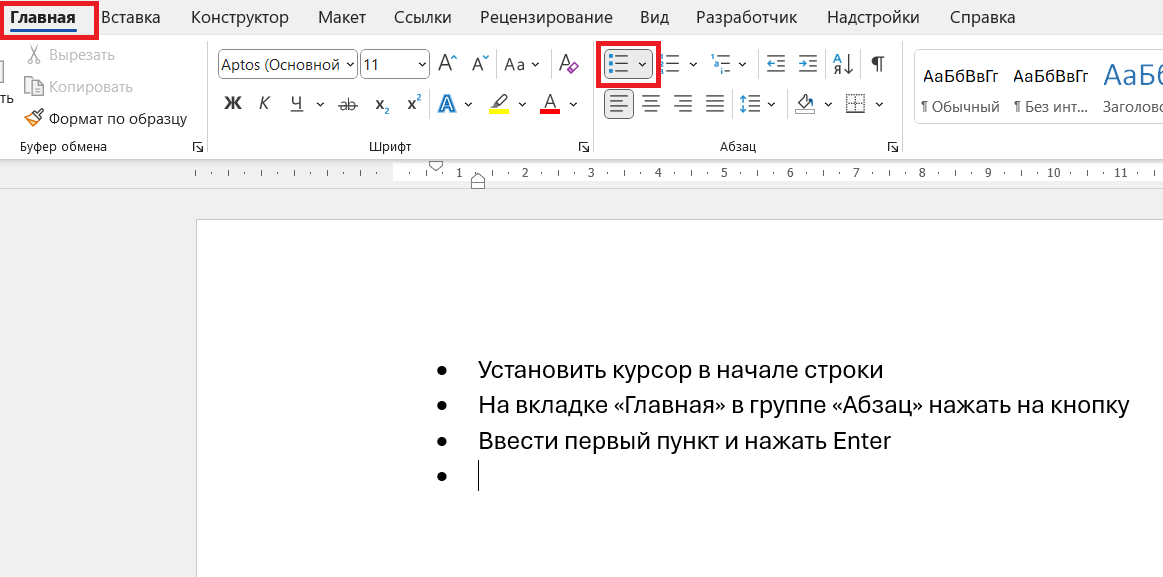The width and height of the screenshot is (1163, 577).
Task: Enable justified text alignment
Action: (x=716, y=103)
